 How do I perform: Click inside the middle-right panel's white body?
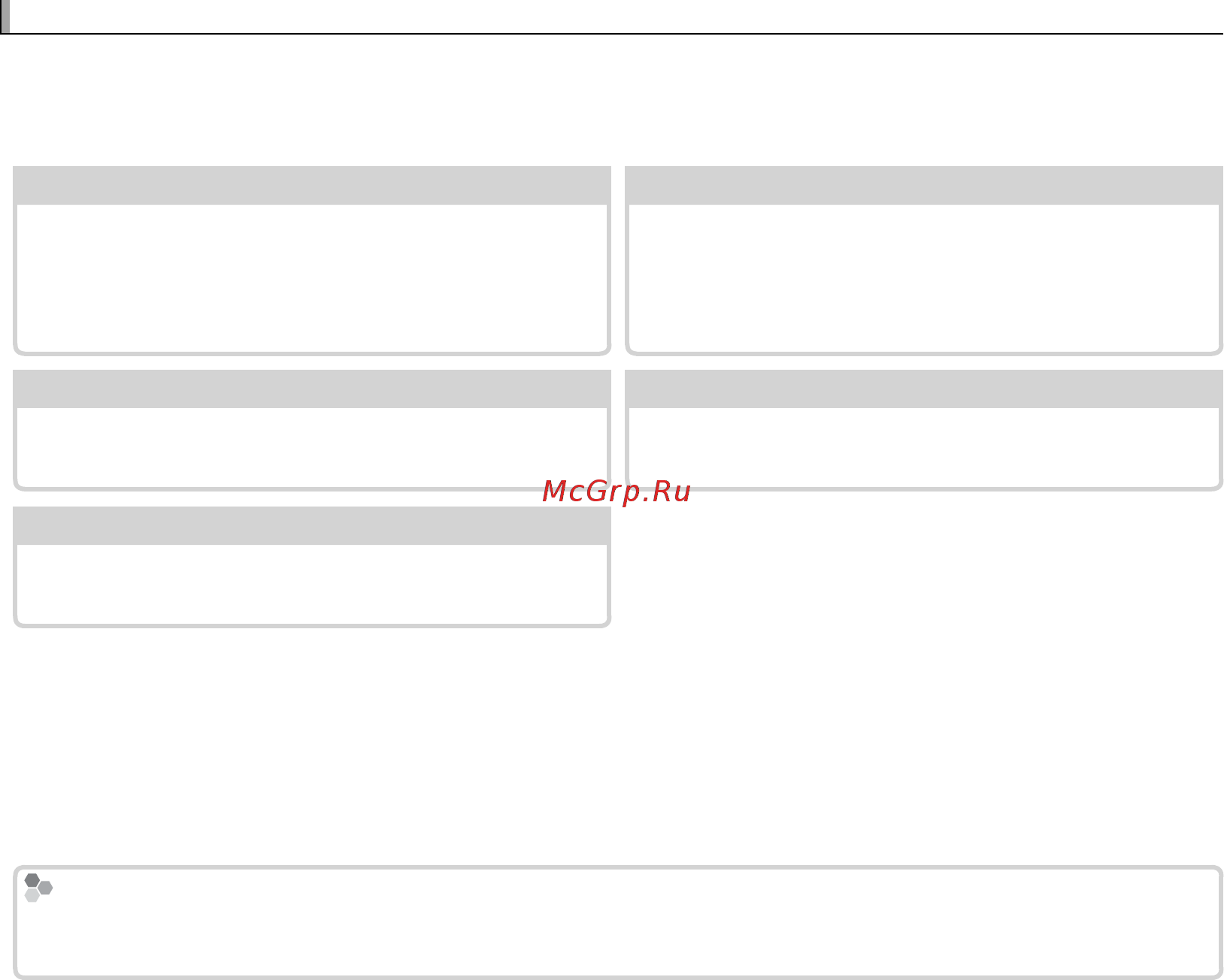[x=924, y=447]
